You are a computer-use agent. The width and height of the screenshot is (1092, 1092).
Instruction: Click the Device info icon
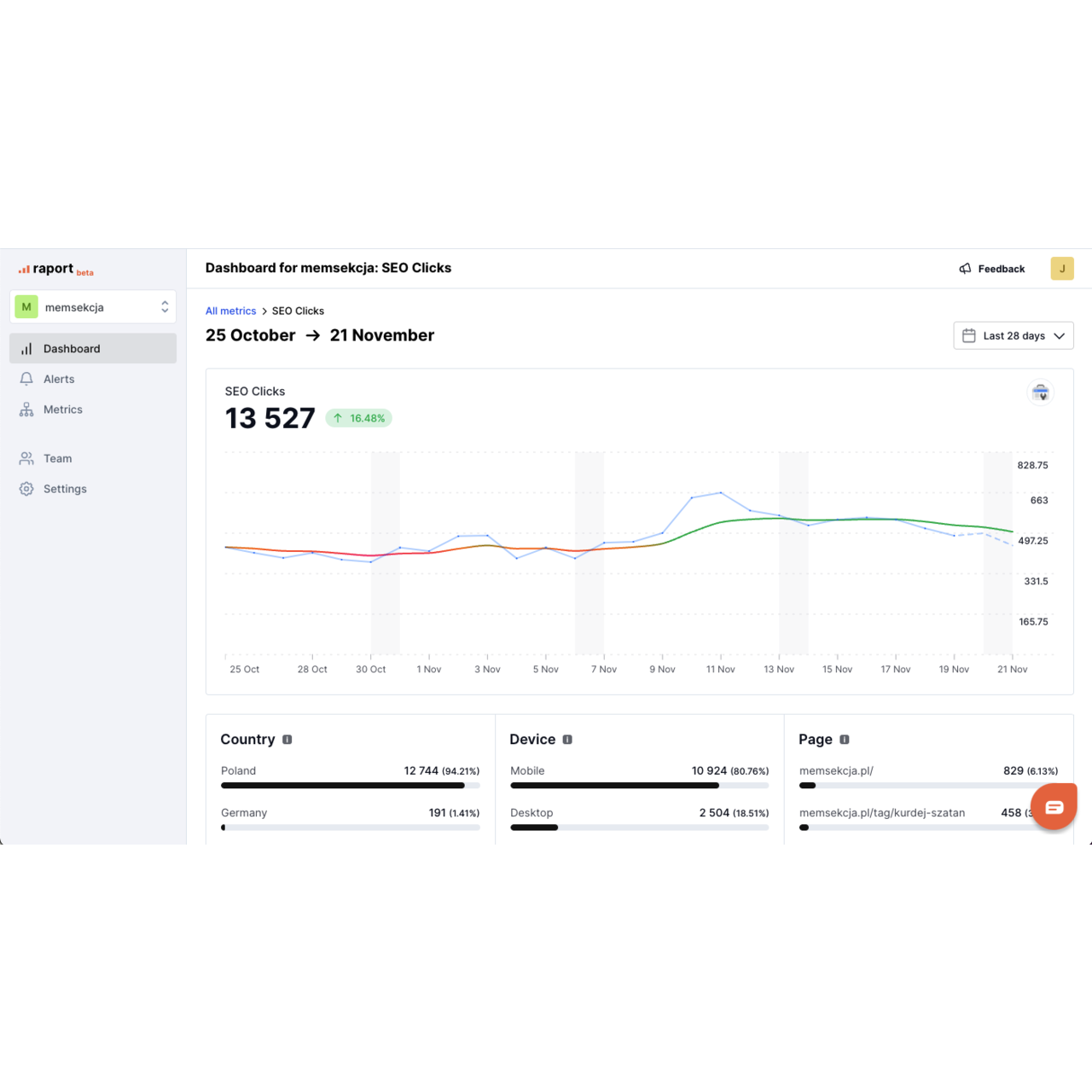[x=567, y=740]
